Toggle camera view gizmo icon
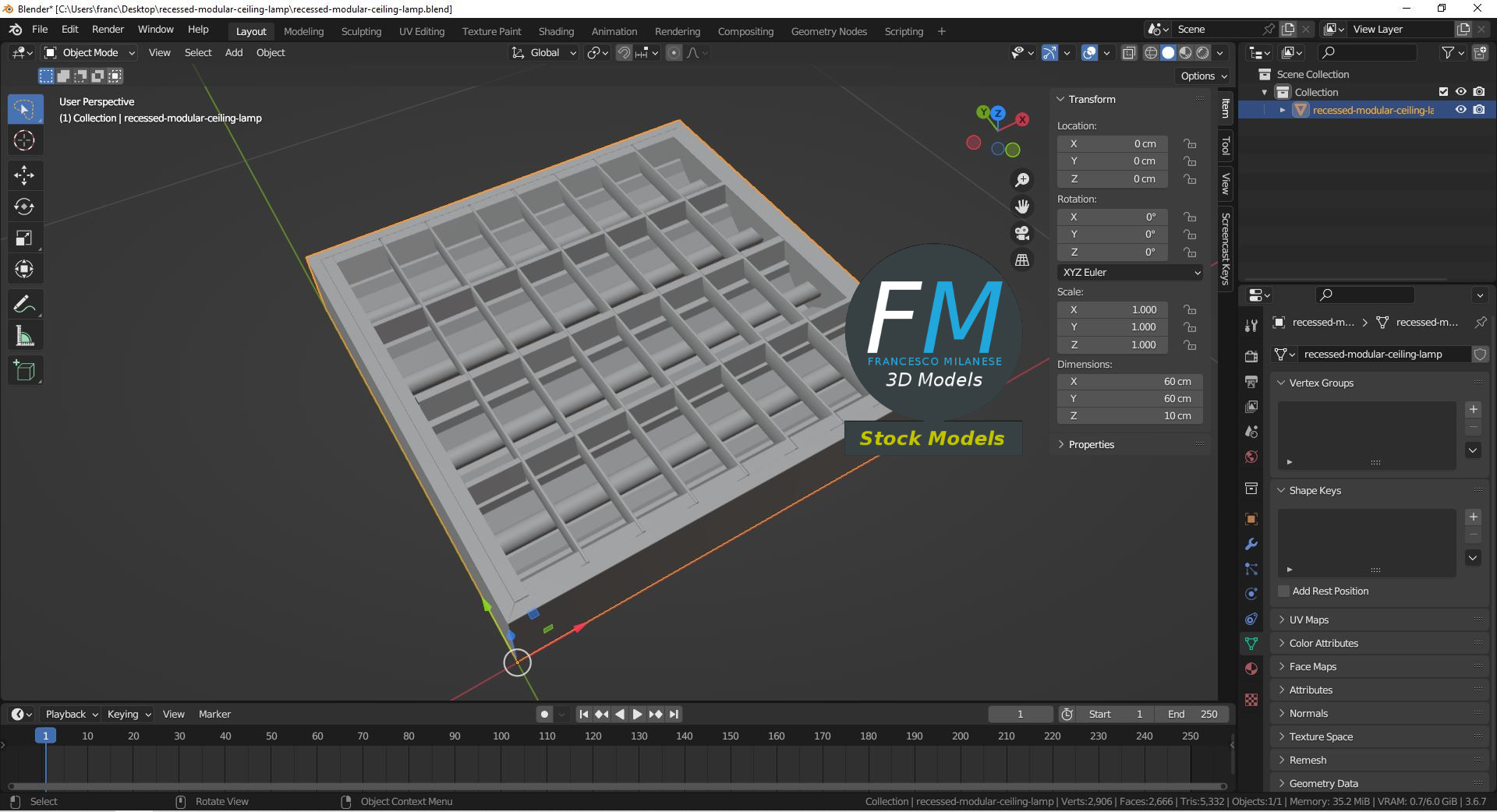This screenshot has height=812, width=1497. tap(1021, 233)
